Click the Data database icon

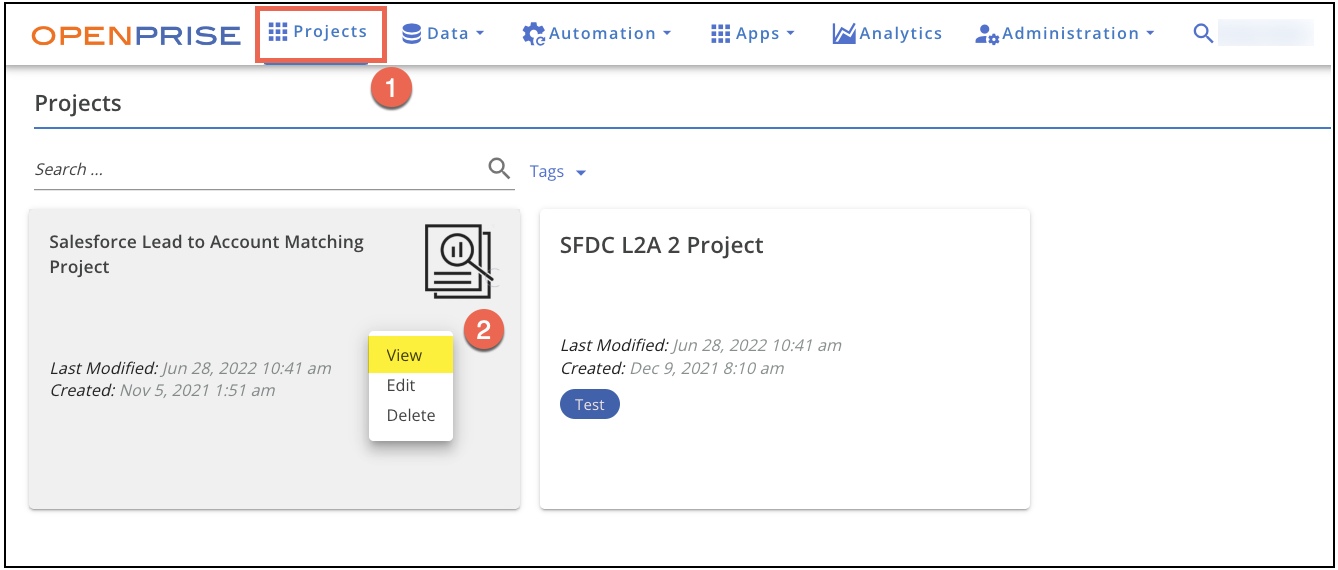411,34
